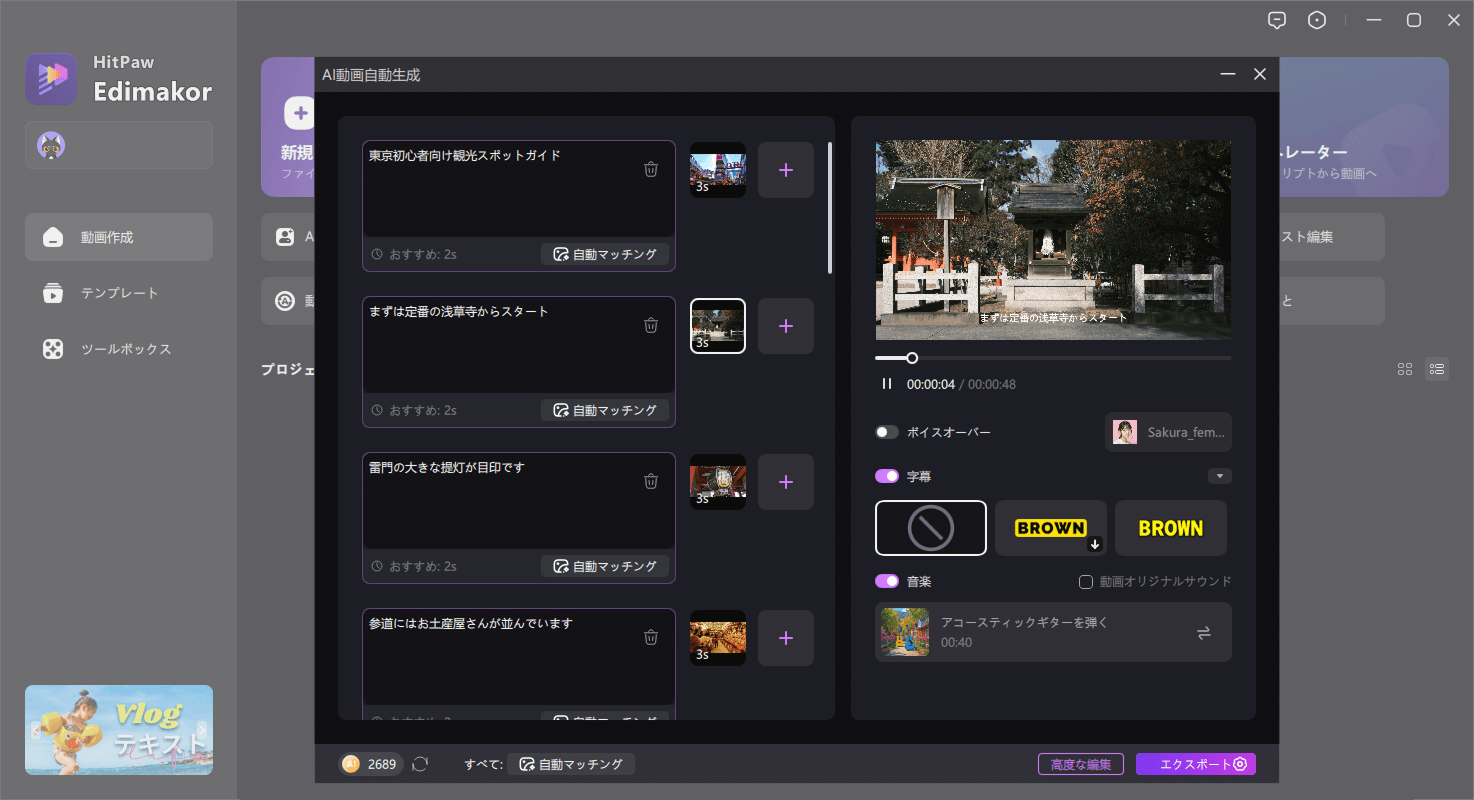Swap the background music track
This screenshot has height=800, width=1474.
pos(1204,632)
